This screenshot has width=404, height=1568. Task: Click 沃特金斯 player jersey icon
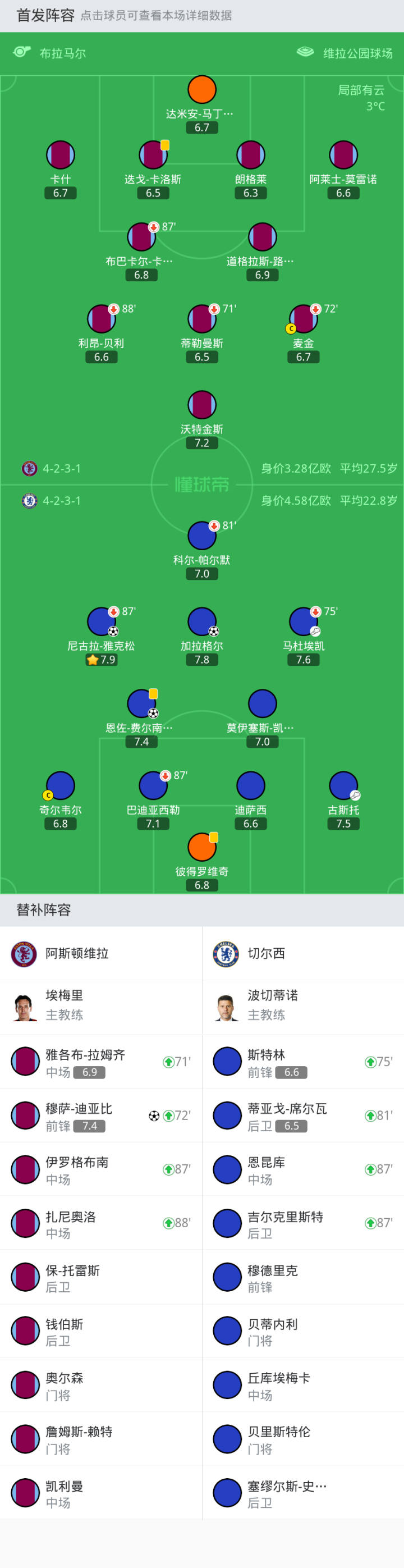[202, 405]
